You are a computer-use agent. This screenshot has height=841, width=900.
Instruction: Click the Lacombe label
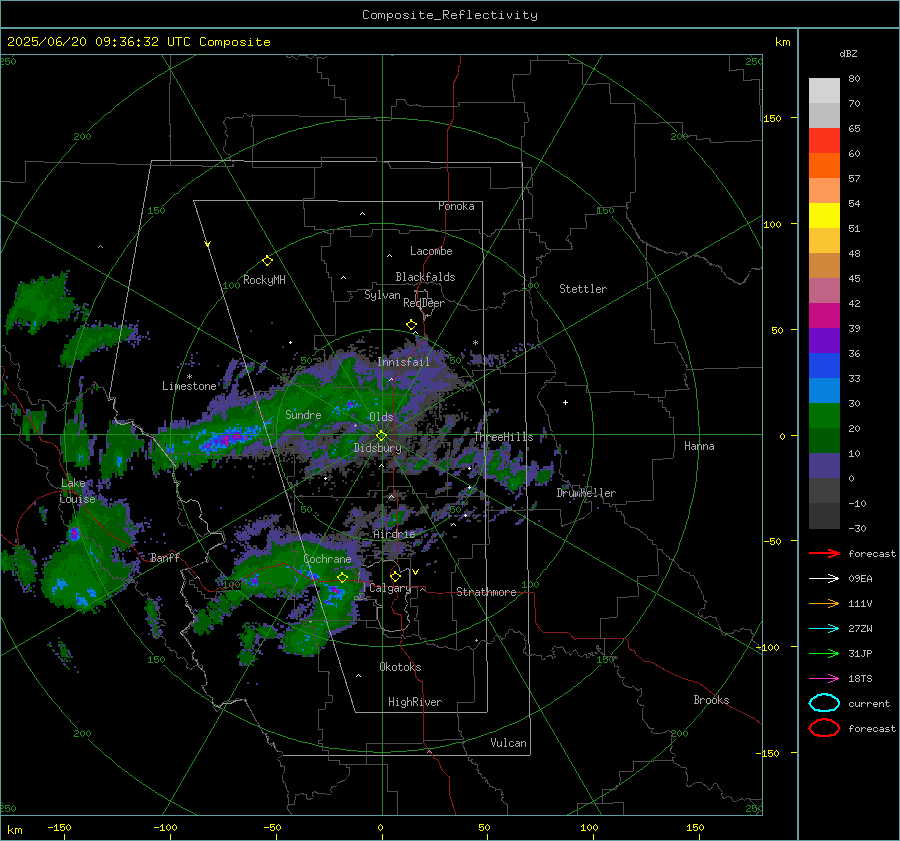tap(431, 251)
